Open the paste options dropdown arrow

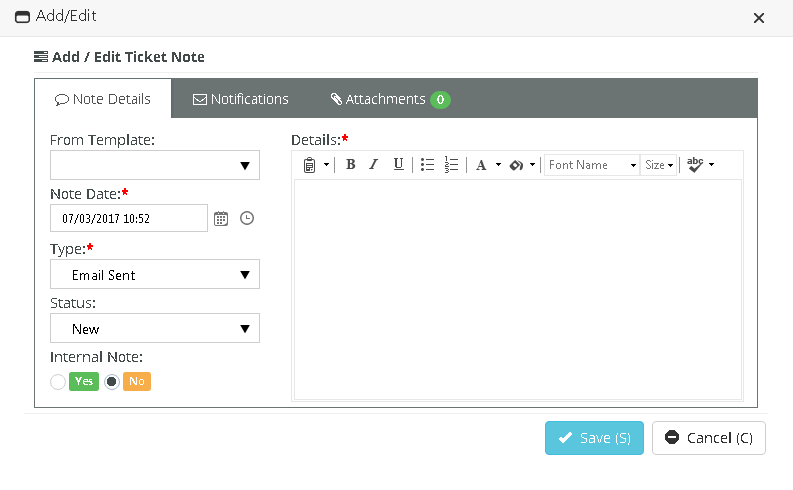(x=326, y=165)
